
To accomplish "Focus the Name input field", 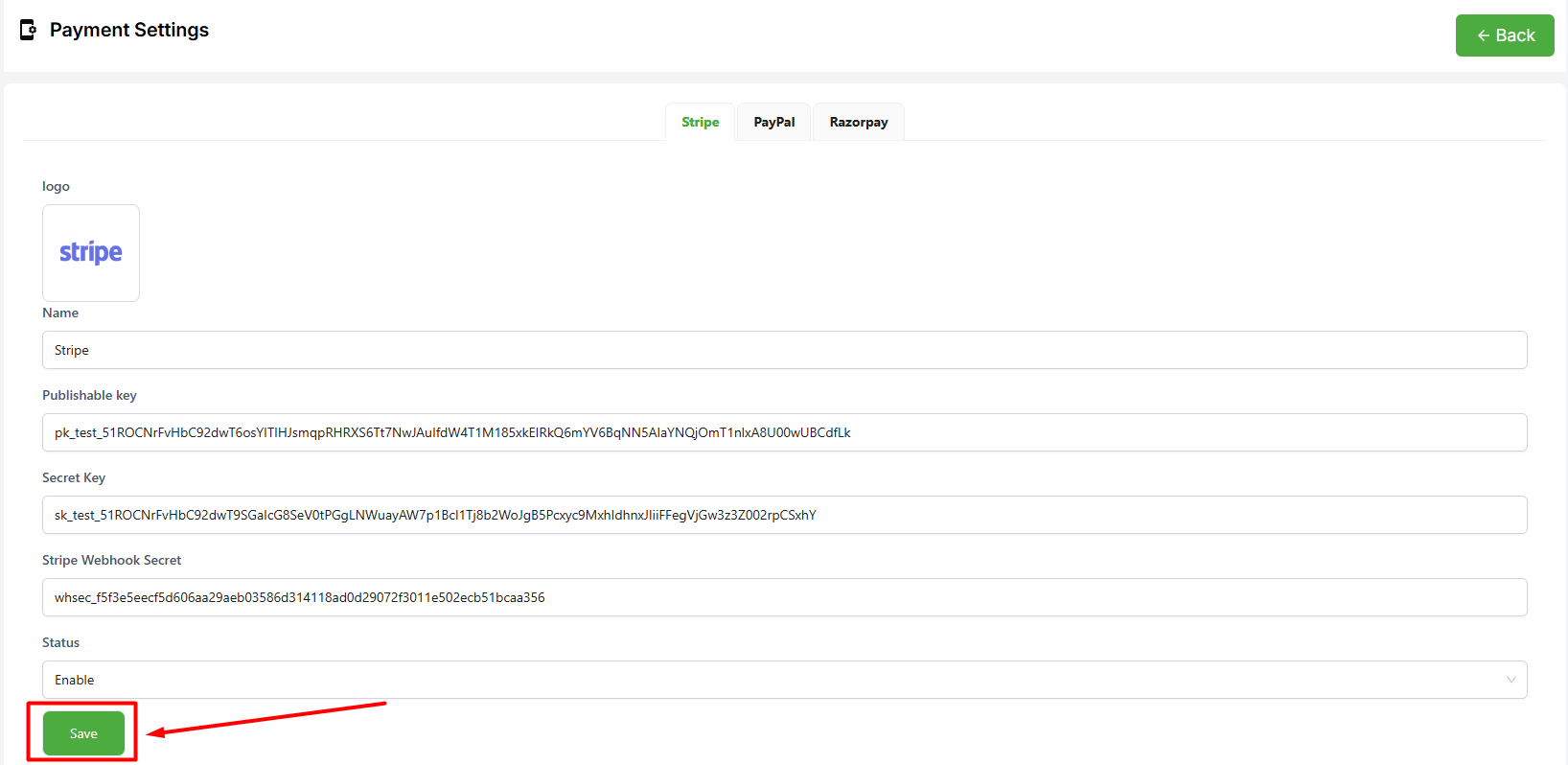I will pos(784,350).
